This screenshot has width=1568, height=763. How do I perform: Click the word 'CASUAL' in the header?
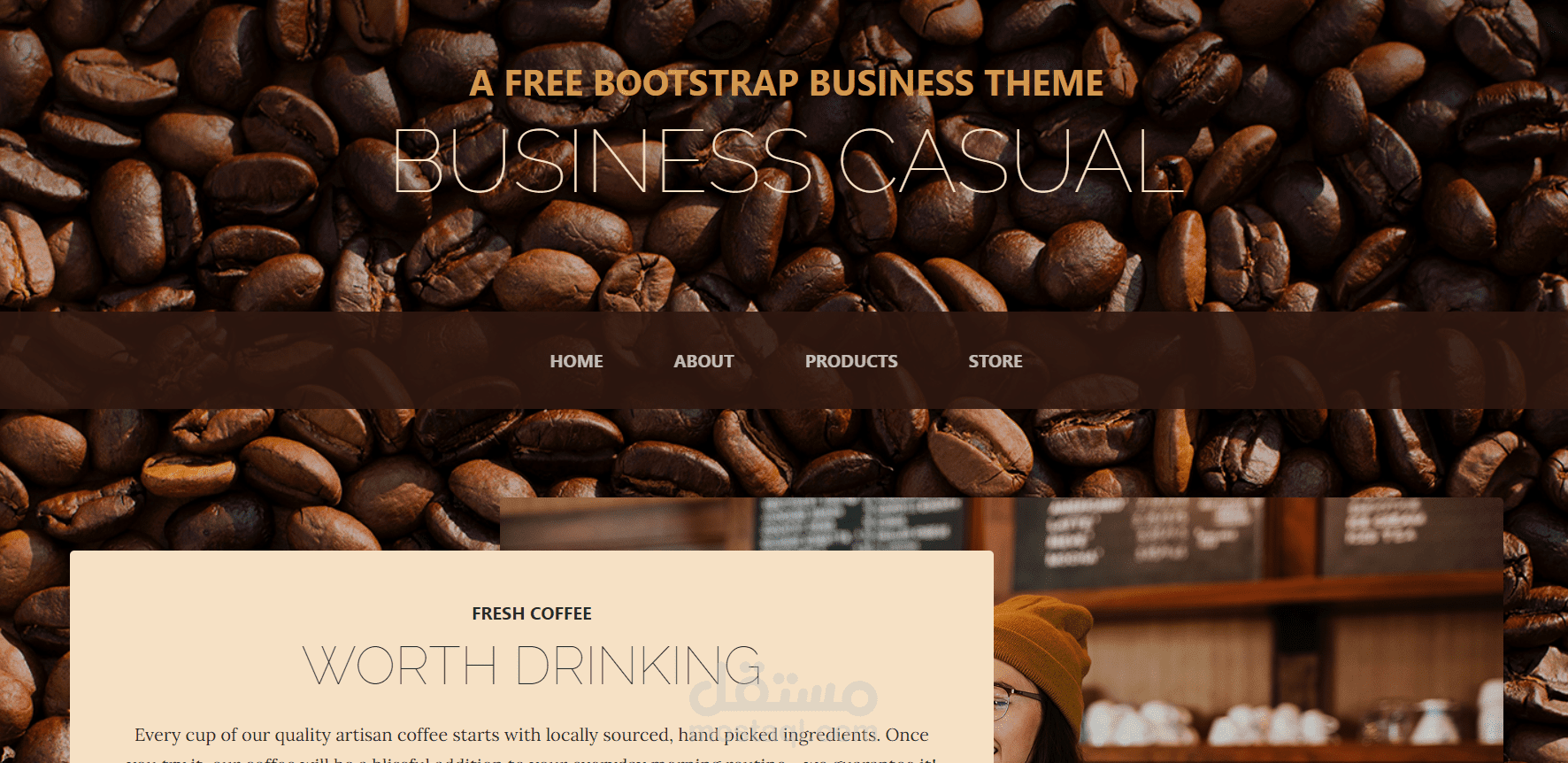pos(1011,161)
